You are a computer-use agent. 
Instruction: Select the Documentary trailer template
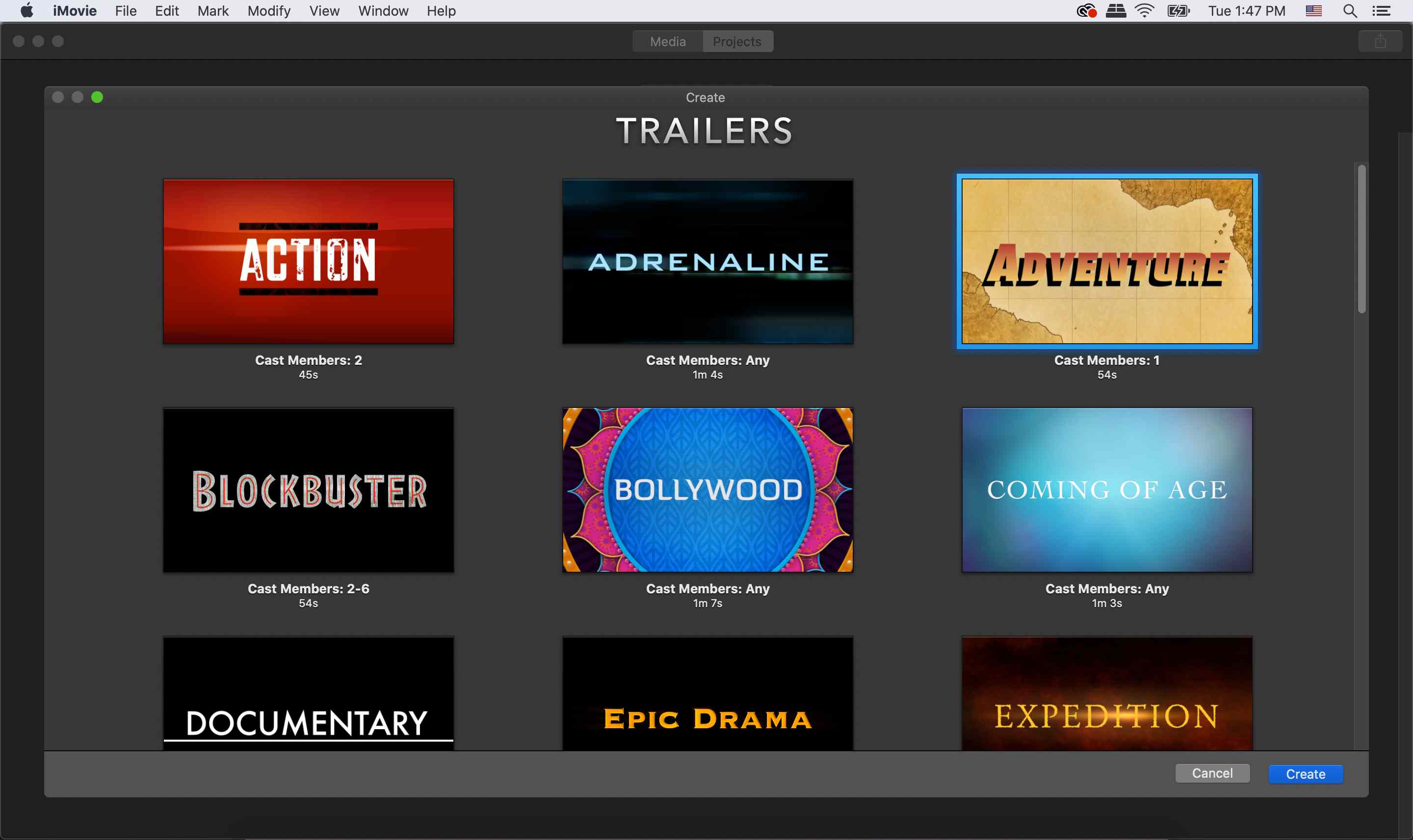[308, 693]
